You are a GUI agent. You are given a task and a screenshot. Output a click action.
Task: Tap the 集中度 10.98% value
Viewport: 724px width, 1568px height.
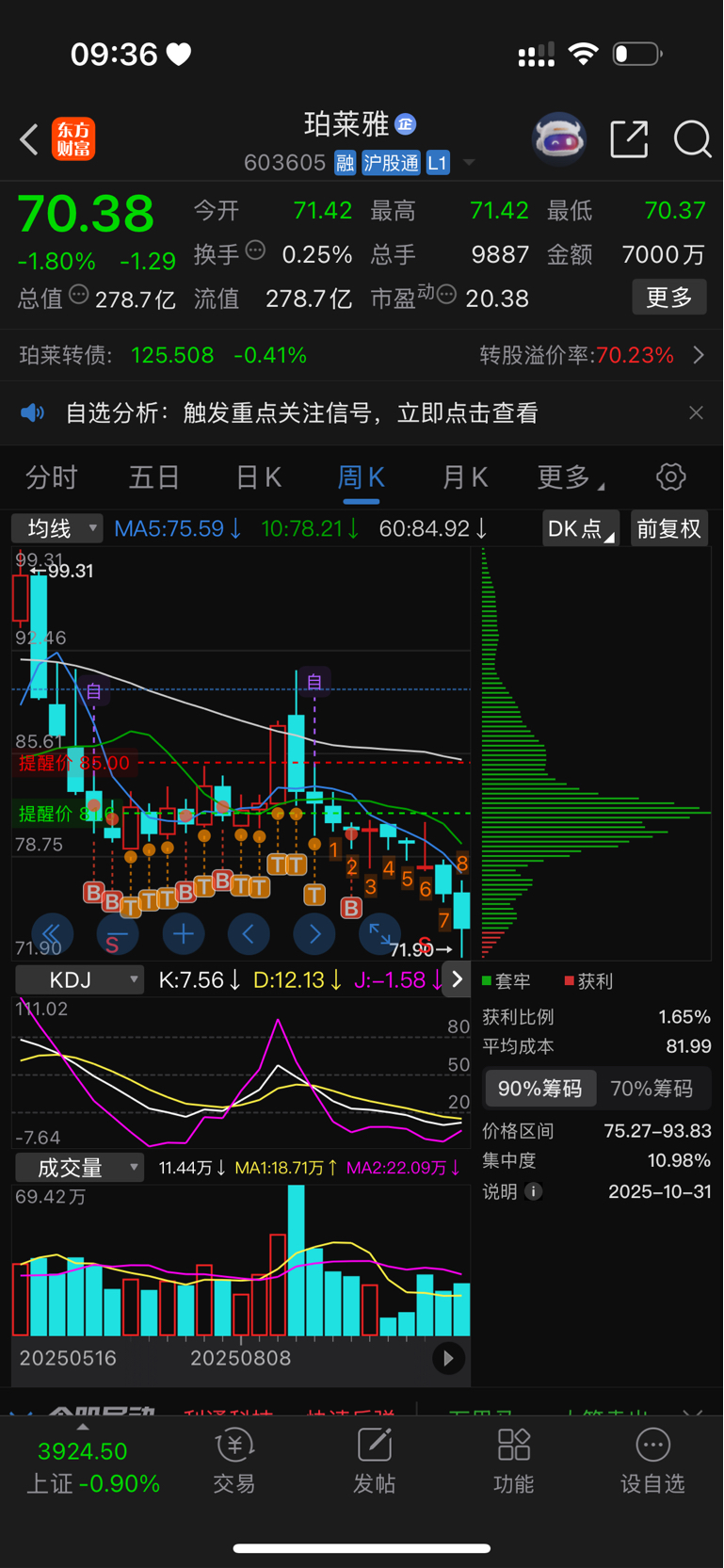[x=680, y=1160]
